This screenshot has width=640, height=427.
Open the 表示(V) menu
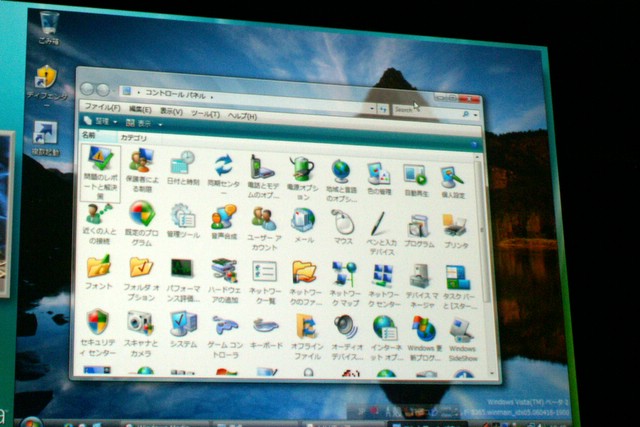(171, 111)
